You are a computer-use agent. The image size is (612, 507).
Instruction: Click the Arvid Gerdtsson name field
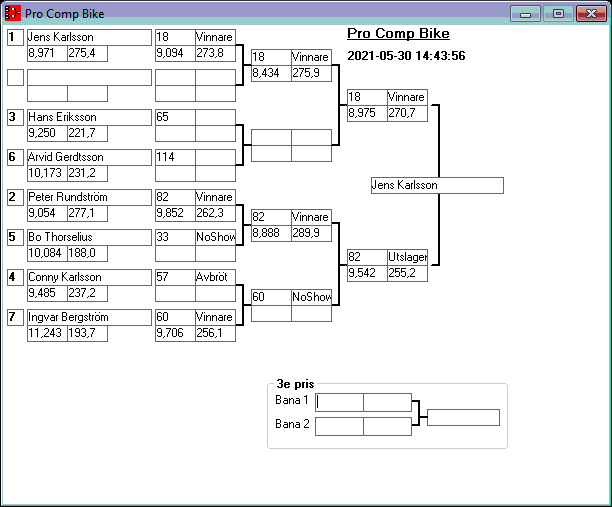(x=88, y=157)
